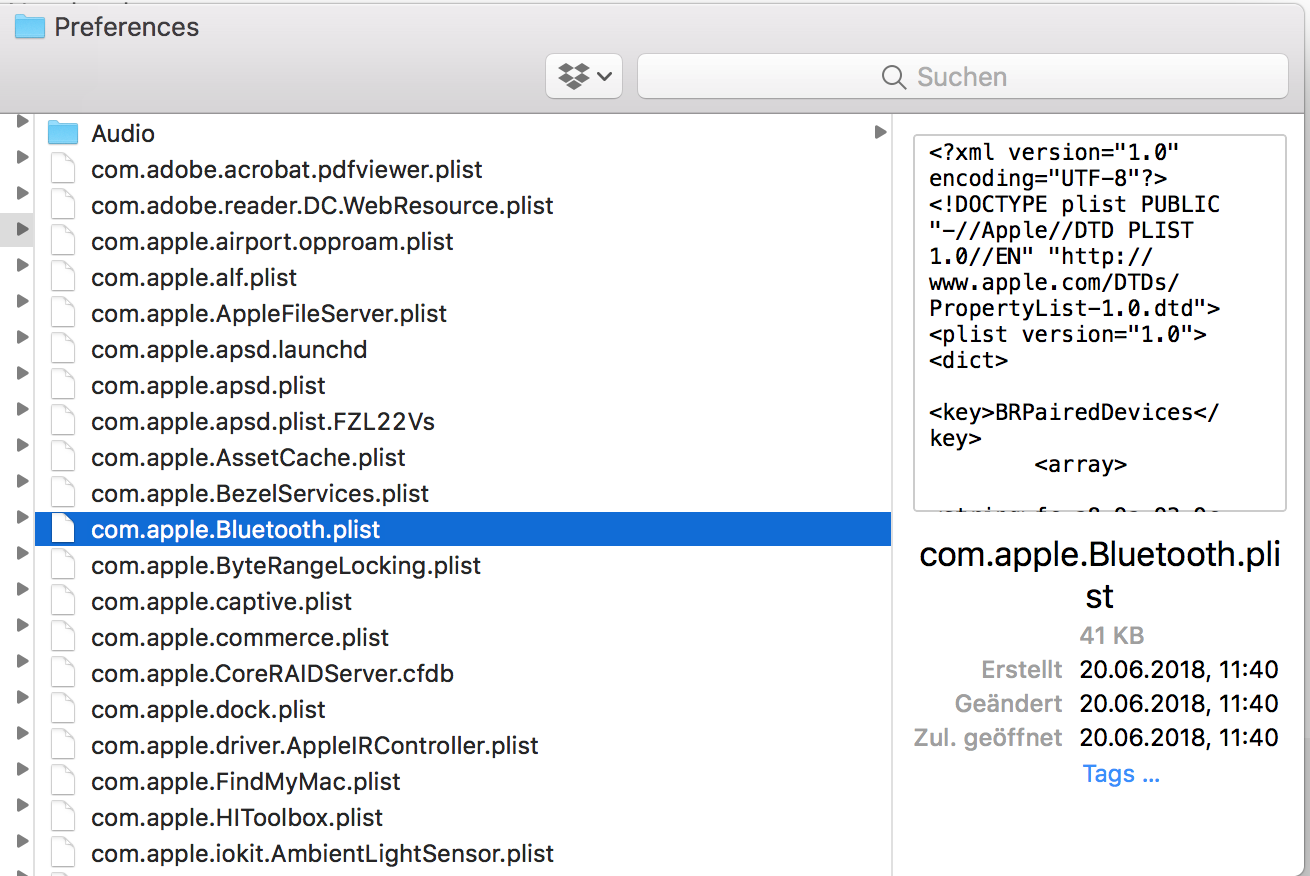The image size is (1310, 876).
Task: Select com.apple.iokit.AmbientLightSensor.plist file
Action: tap(322, 854)
